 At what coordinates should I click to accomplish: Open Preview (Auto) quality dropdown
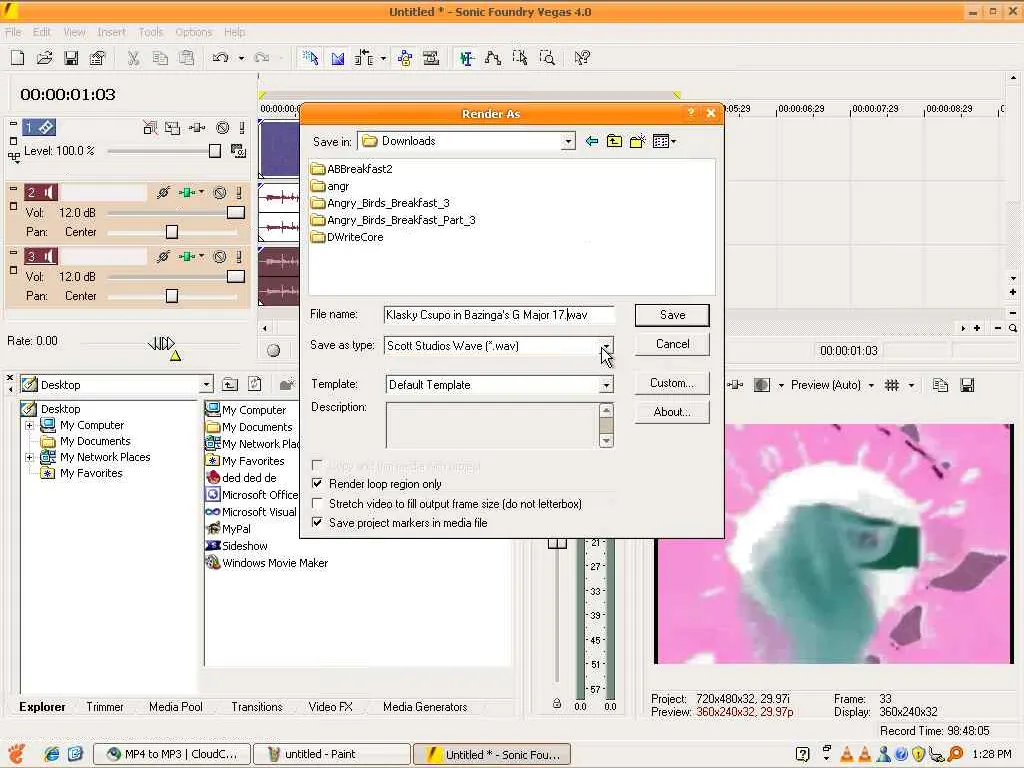pos(871,385)
